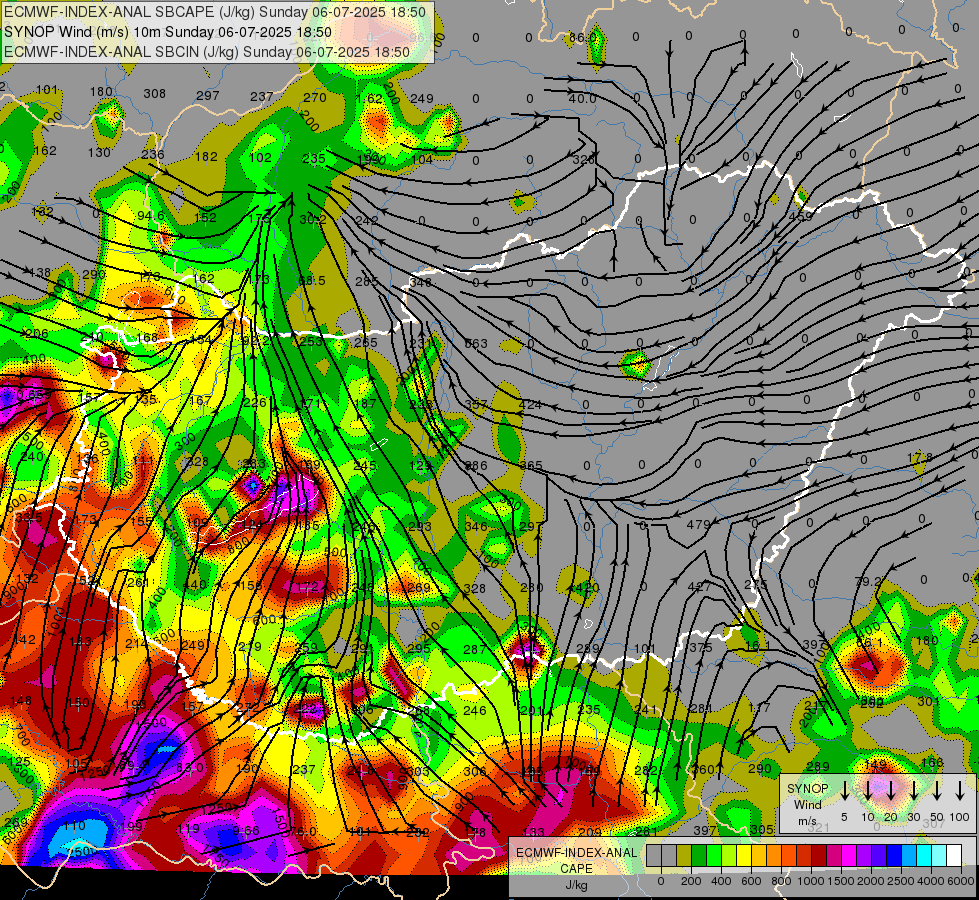Click the map value 17.8
Viewport: 979px width, 900px height.
(920, 458)
